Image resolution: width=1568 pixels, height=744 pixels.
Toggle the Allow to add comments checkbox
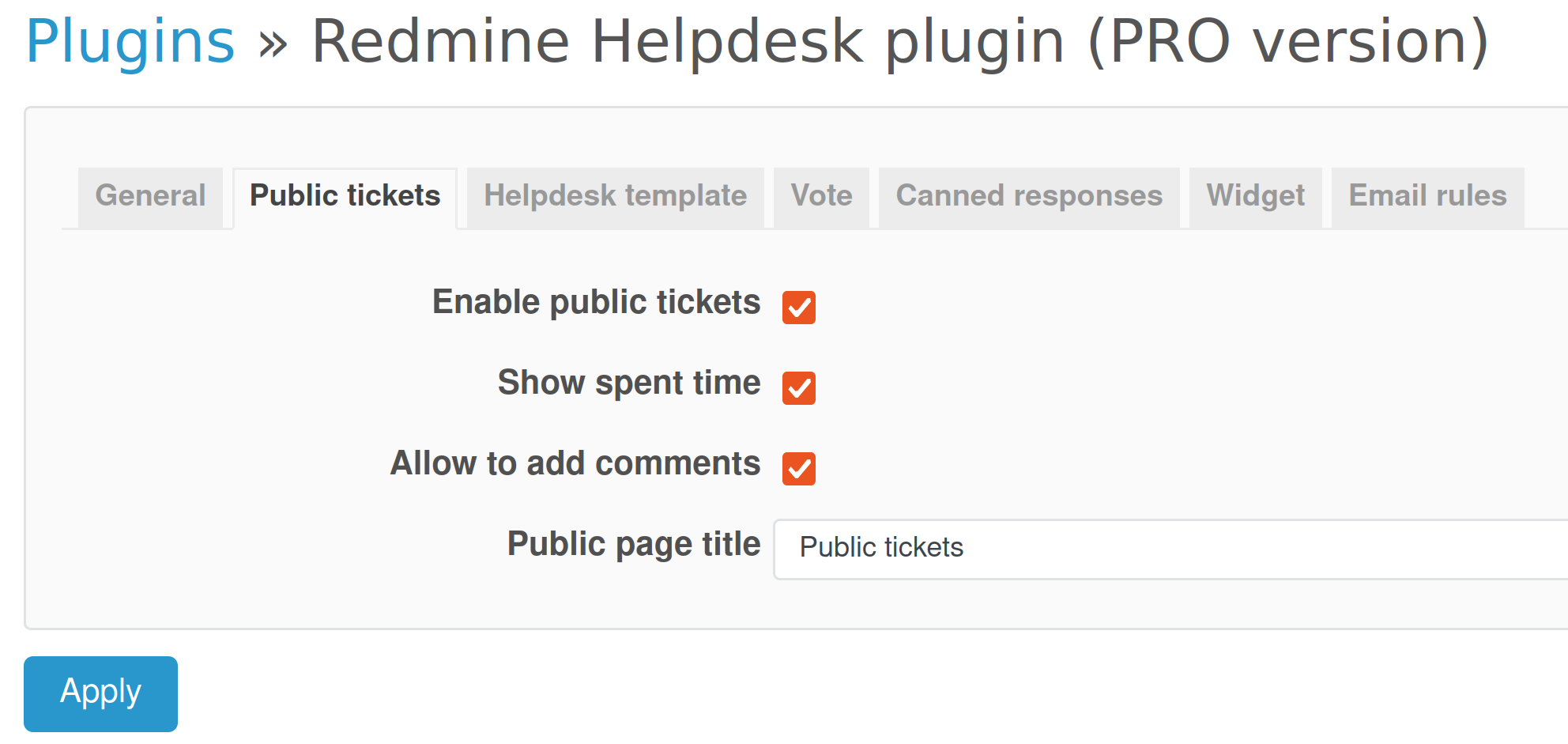click(x=798, y=470)
